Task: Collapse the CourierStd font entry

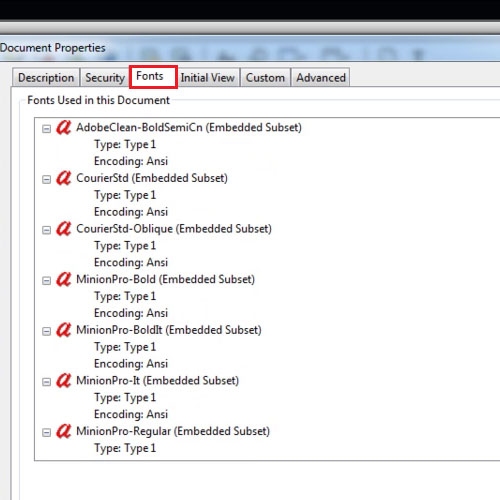Action: [x=46, y=179]
